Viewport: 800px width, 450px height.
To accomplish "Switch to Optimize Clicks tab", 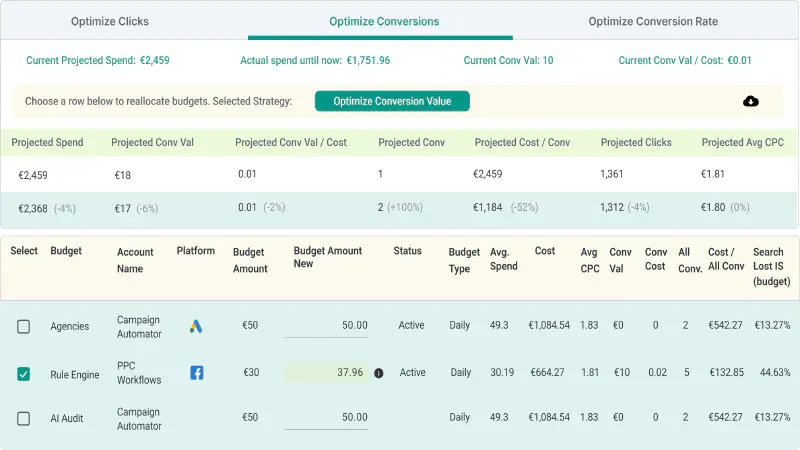I will tap(110, 21).
